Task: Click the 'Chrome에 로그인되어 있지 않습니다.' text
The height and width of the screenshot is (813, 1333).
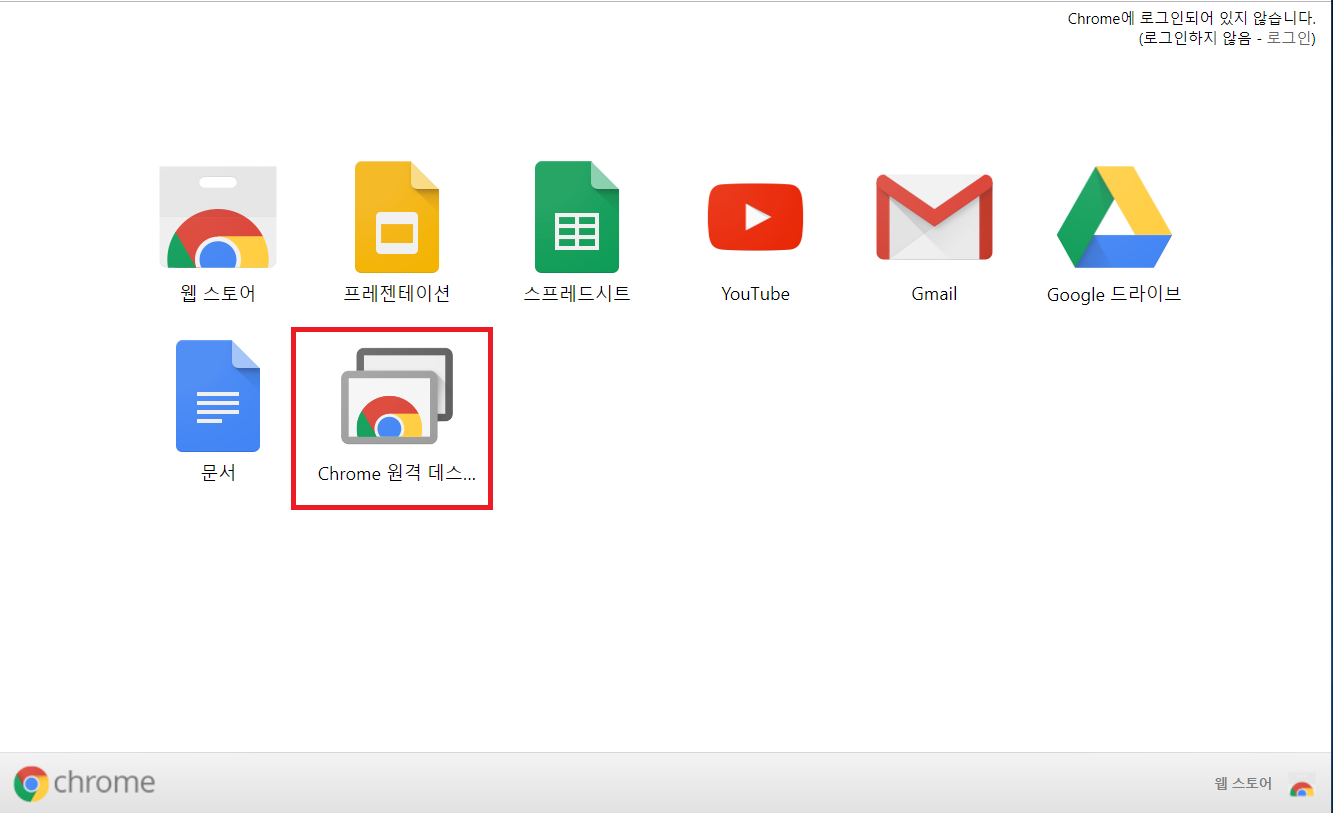Action: coord(1192,19)
